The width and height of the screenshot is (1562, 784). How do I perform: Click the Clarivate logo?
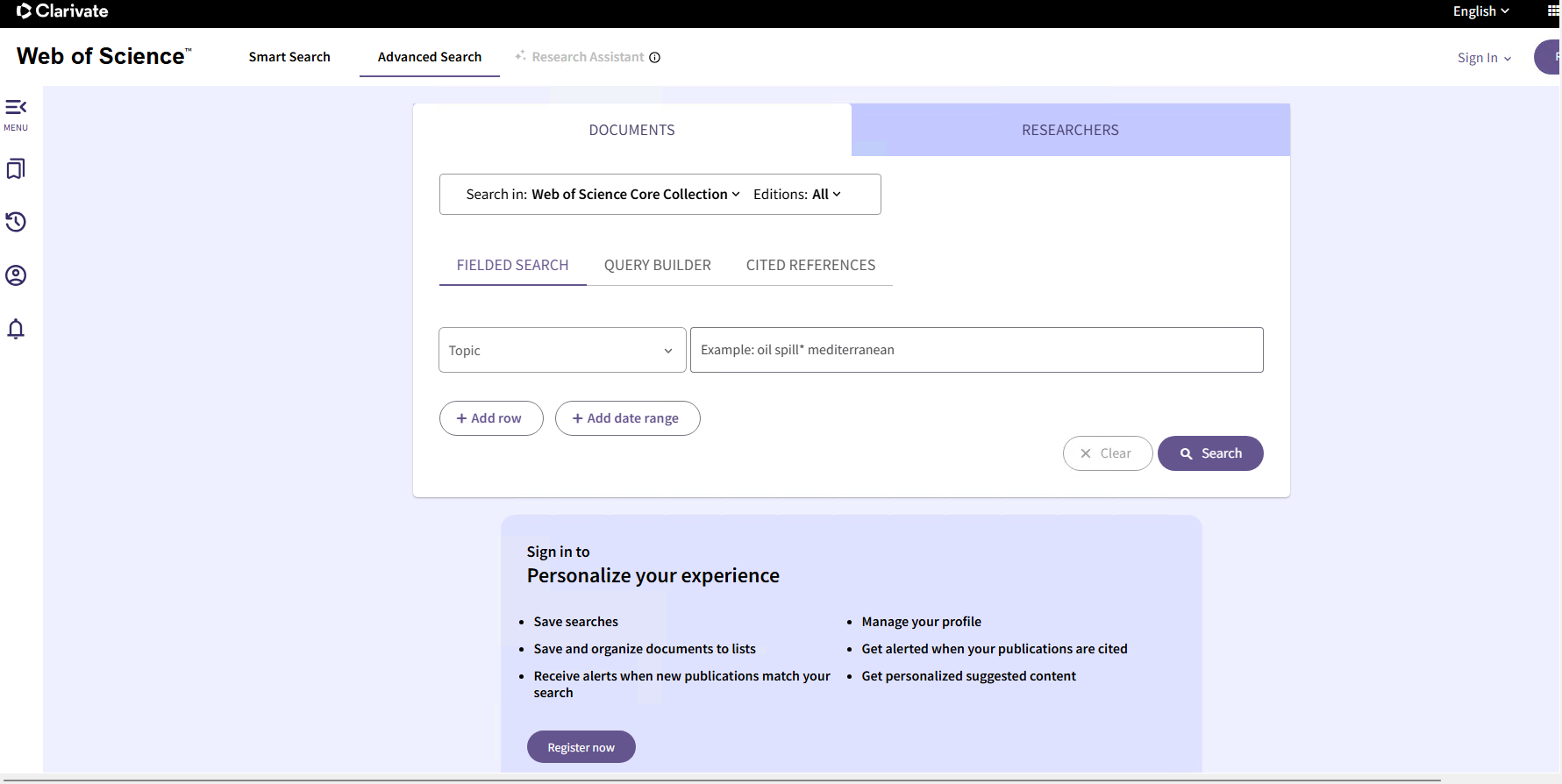[62, 11]
